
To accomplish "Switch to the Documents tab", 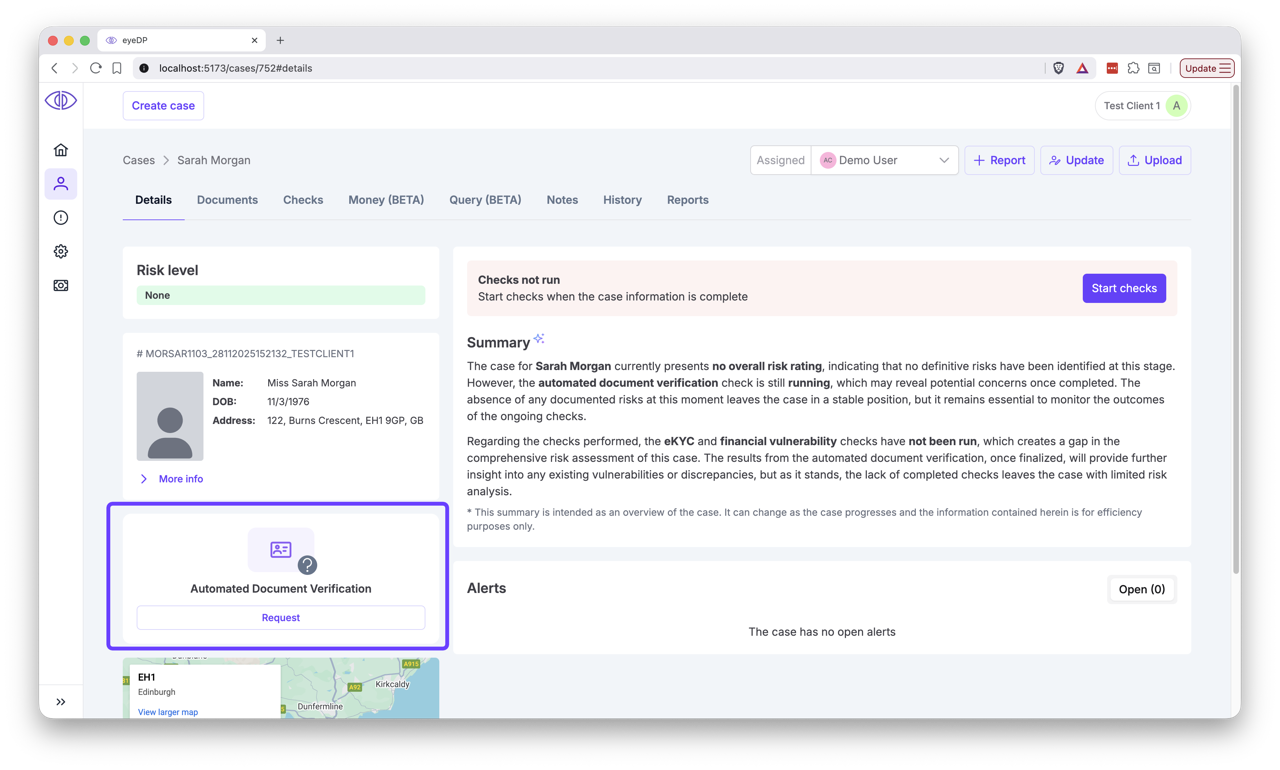I will pyautogui.click(x=227, y=200).
